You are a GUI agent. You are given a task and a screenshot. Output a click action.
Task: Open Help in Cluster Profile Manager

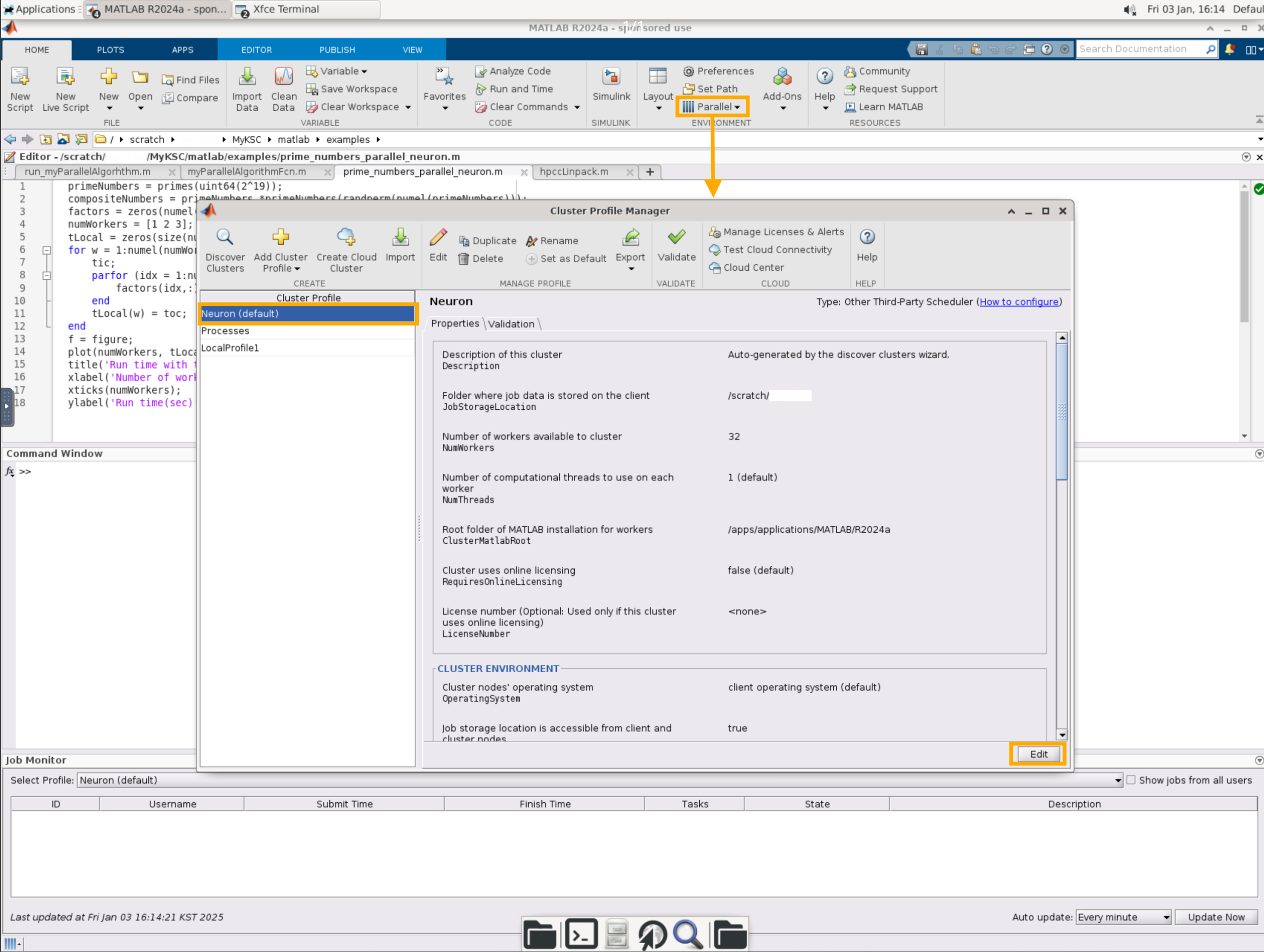867,246
